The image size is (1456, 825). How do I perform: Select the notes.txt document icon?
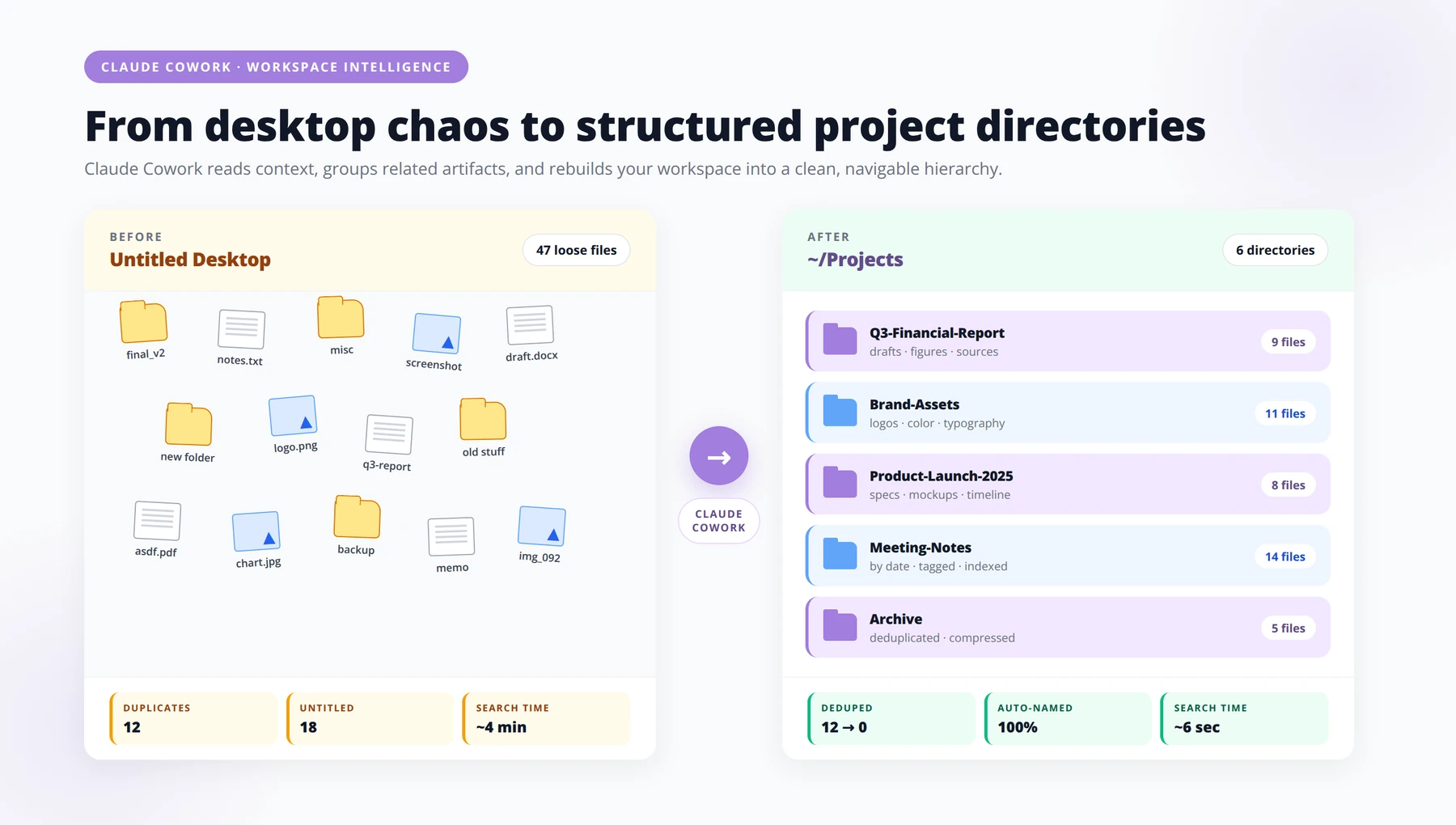coord(241,330)
